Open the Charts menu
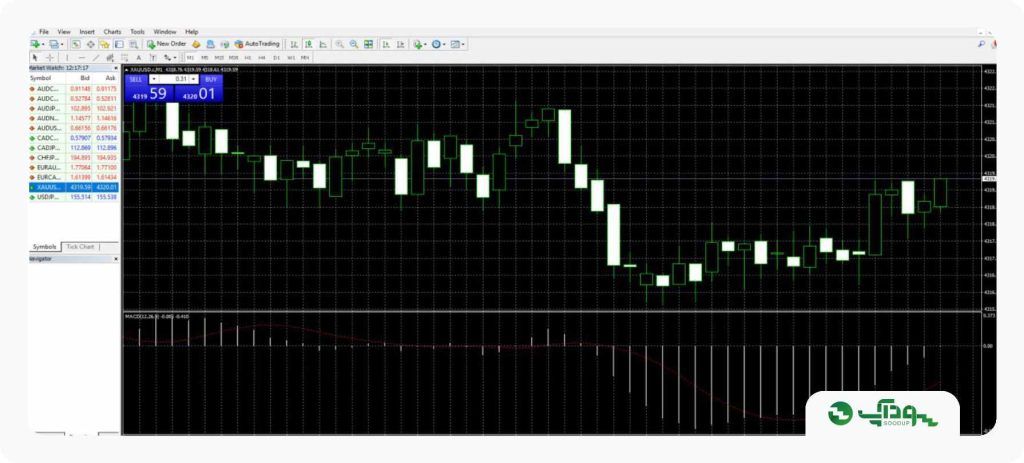 [112, 31]
